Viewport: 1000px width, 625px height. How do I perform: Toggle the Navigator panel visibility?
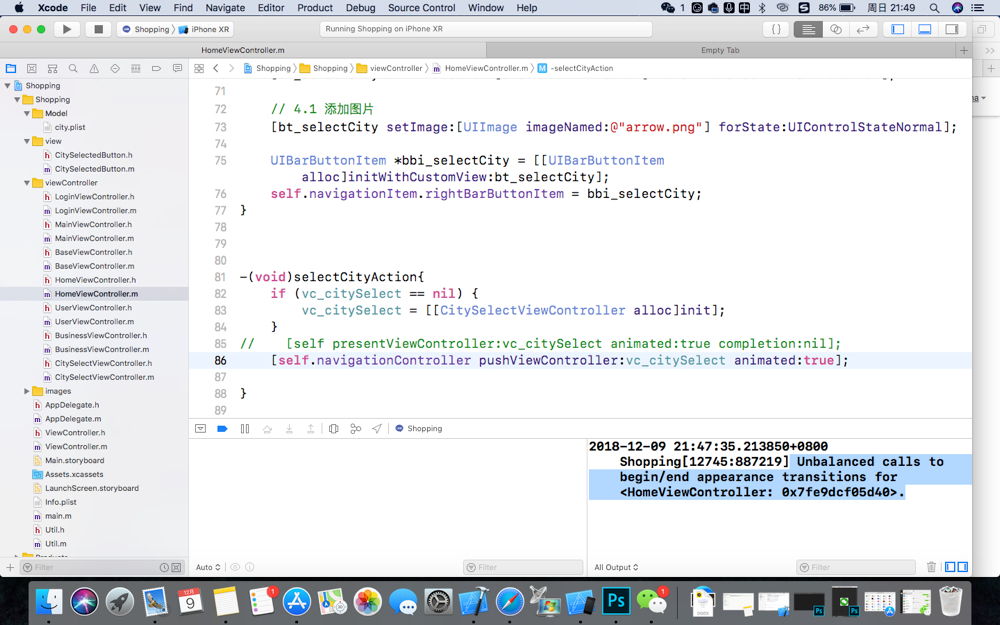897,29
